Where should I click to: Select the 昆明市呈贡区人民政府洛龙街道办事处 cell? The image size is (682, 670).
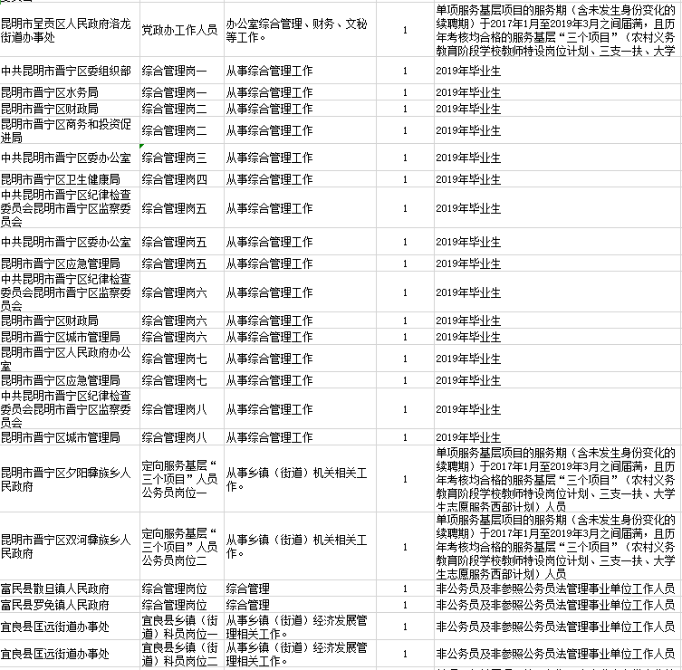click(68, 30)
